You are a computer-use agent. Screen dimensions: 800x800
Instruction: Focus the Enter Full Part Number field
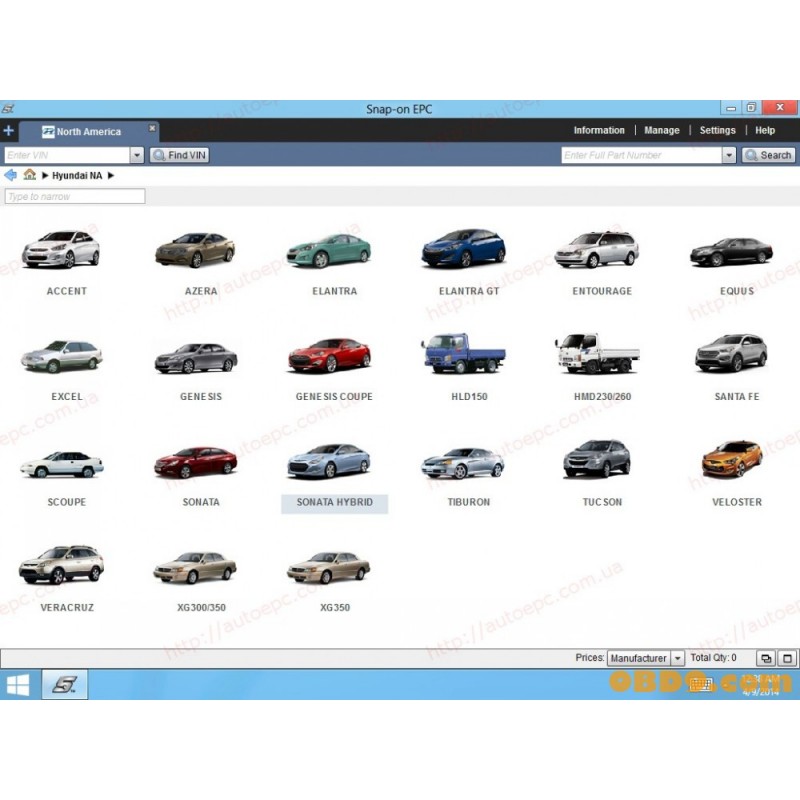click(642, 155)
